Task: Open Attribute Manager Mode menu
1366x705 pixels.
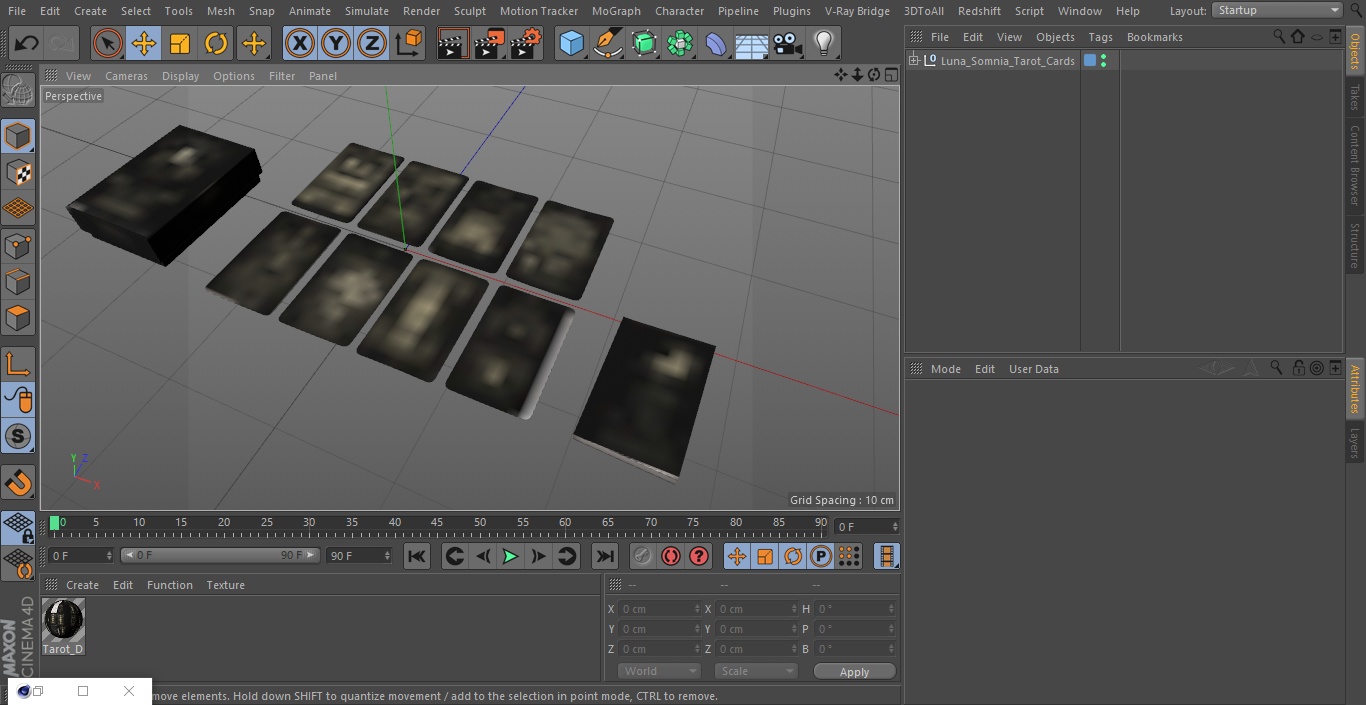Action: [x=945, y=369]
